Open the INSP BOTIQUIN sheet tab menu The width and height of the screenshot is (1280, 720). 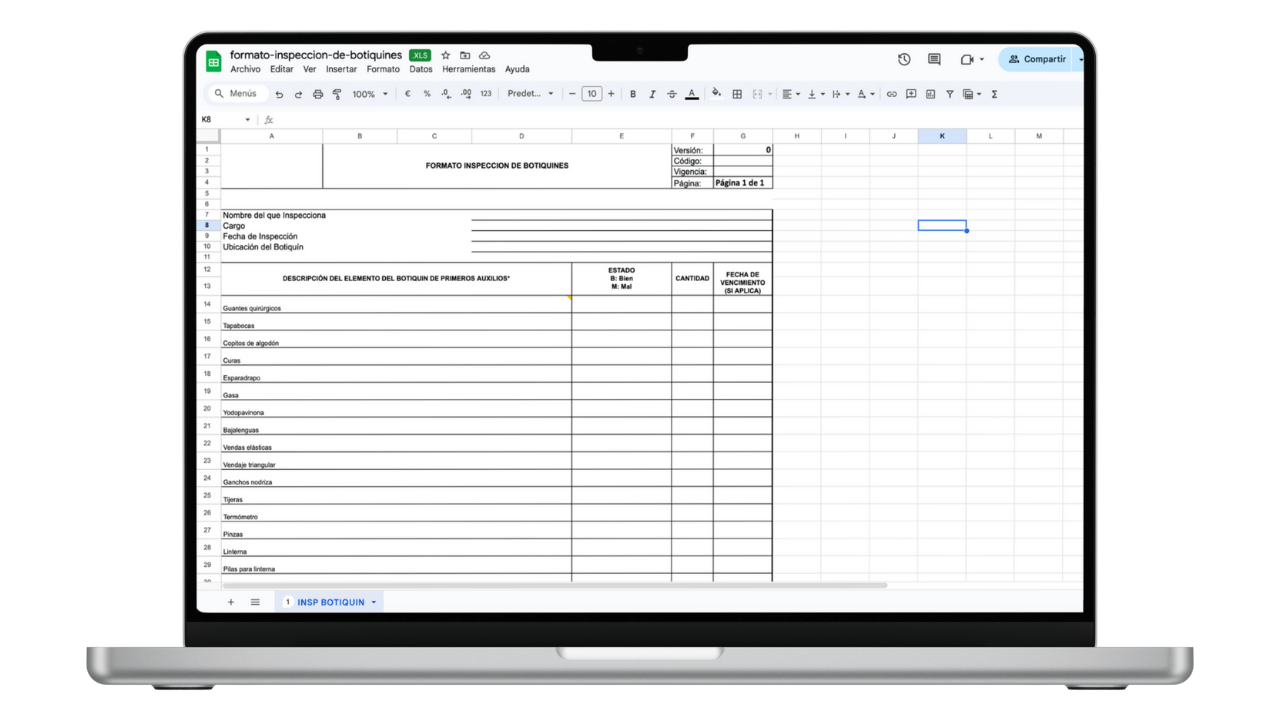(x=373, y=601)
